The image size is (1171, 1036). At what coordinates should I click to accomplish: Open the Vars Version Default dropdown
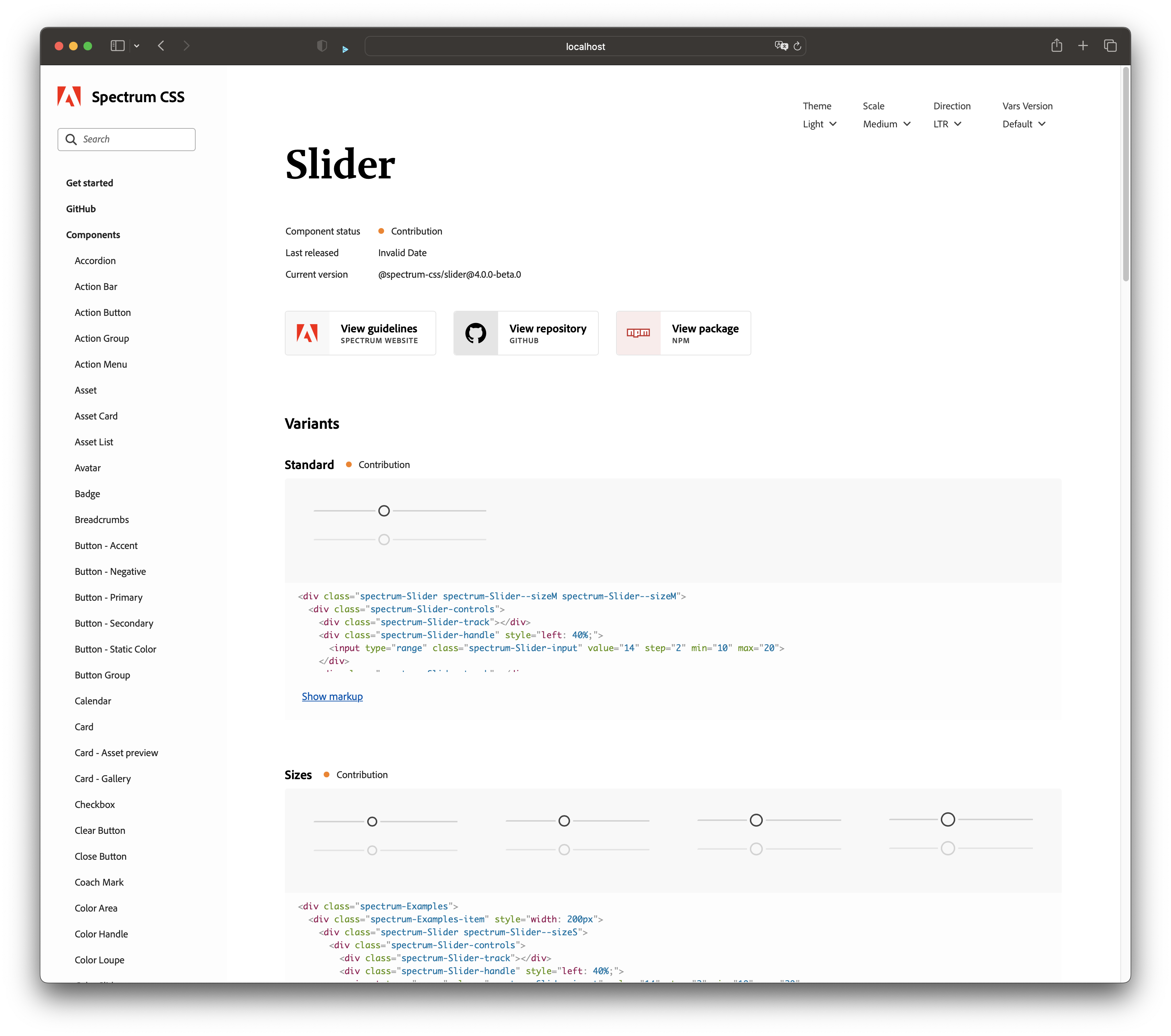(x=1024, y=124)
